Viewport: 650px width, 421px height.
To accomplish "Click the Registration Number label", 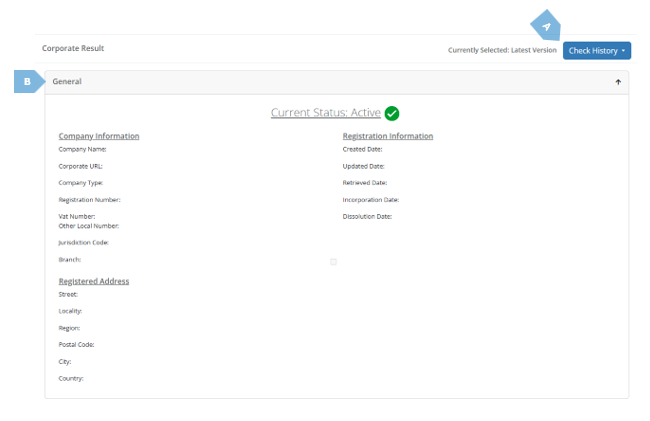I will [90, 200].
